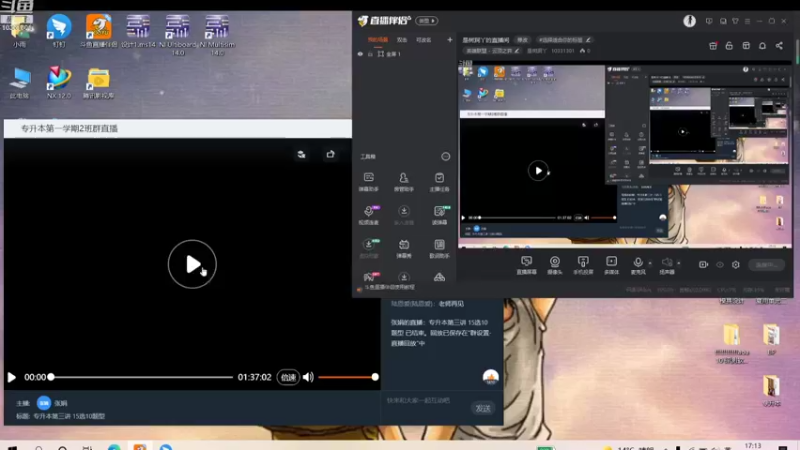Expand the speaker options arrow

click(679, 263)
